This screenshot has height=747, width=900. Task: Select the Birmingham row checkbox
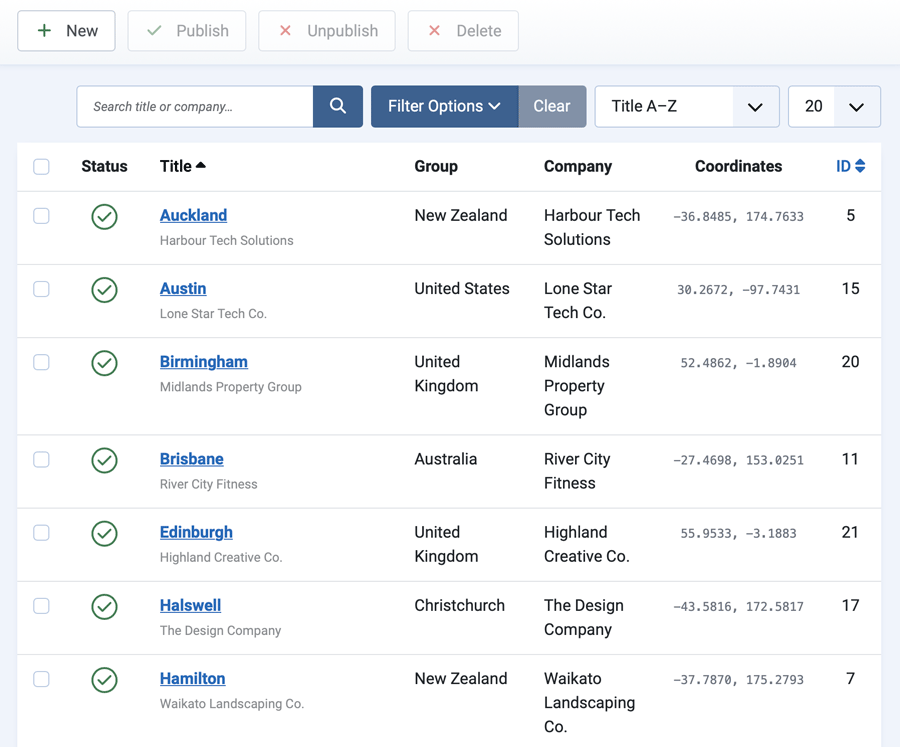(41, 362)
